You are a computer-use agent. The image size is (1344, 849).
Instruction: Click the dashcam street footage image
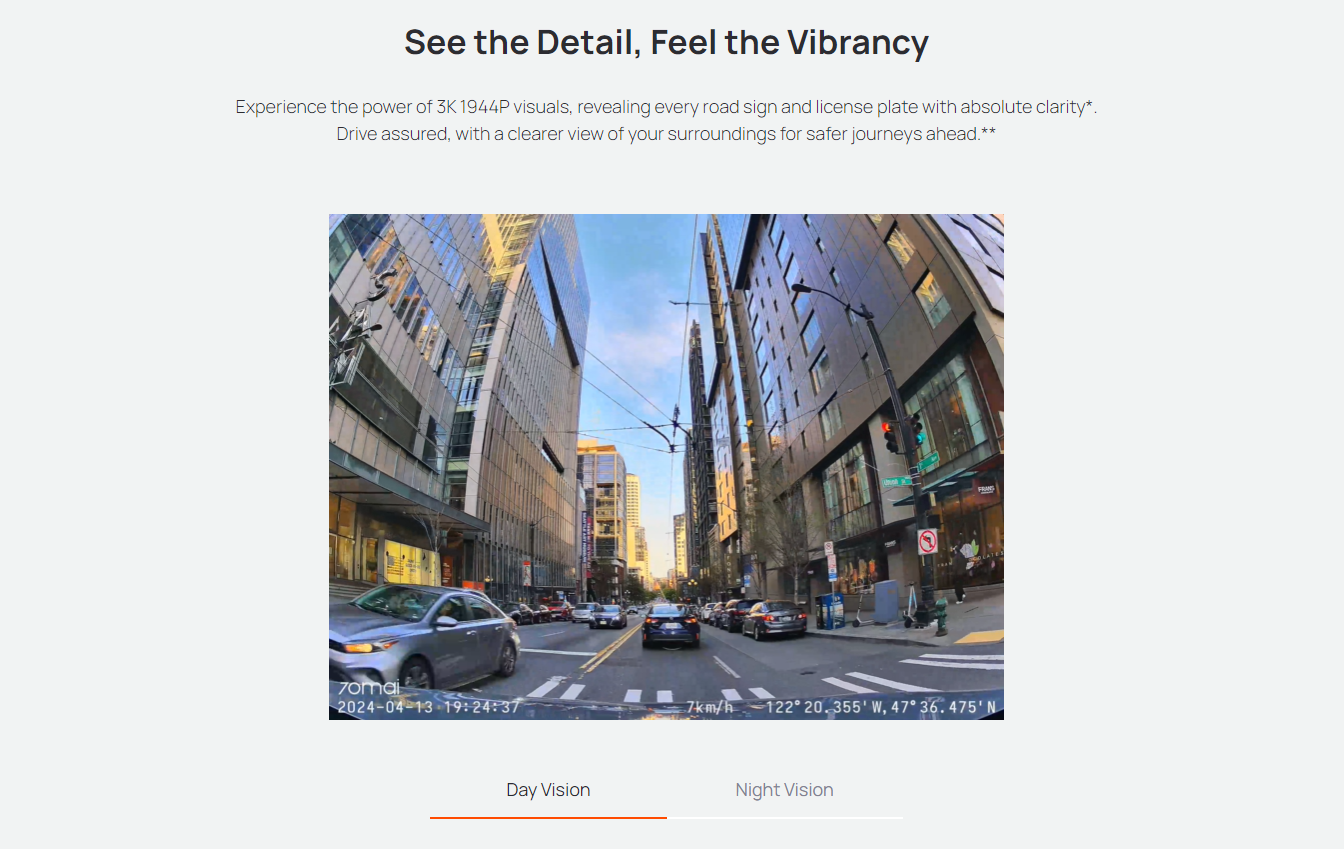pos(666,467)
